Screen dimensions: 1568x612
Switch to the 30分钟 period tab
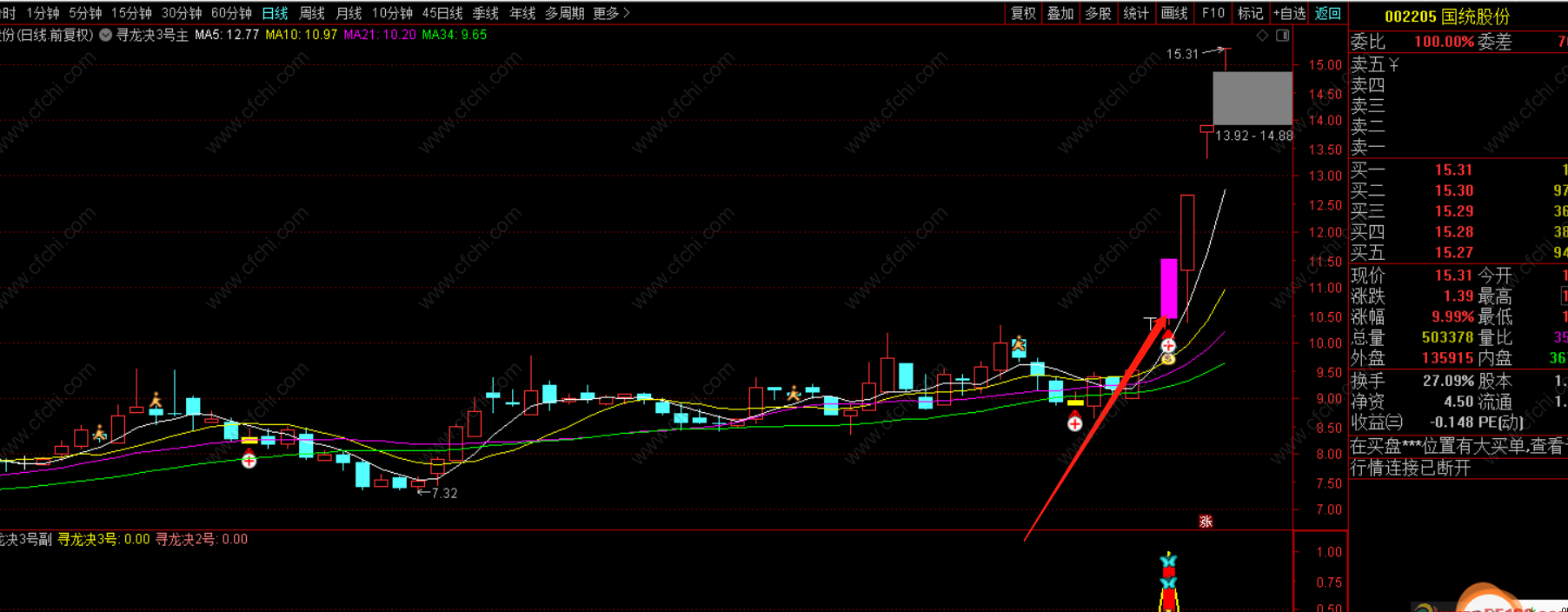pyautogui.click(x=182, y=13)
